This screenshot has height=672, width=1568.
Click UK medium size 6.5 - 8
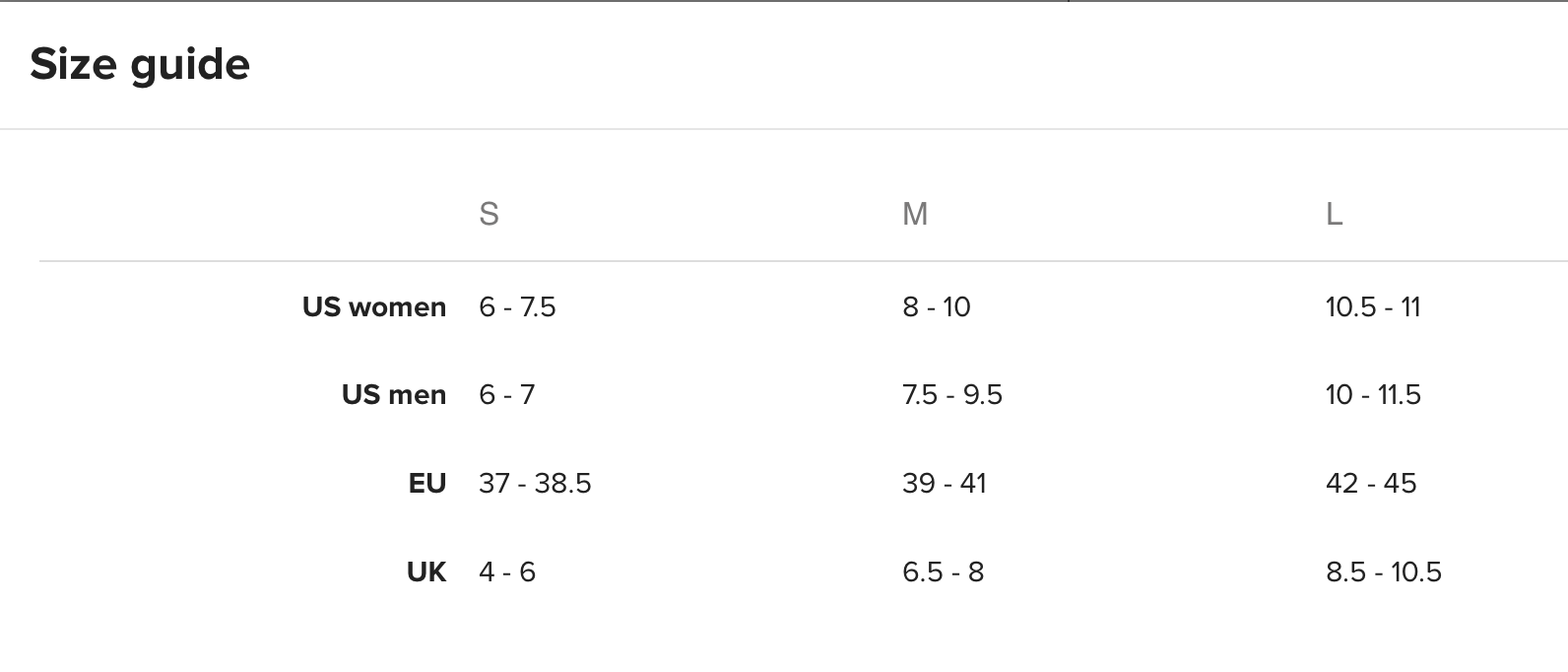(944, 572)
